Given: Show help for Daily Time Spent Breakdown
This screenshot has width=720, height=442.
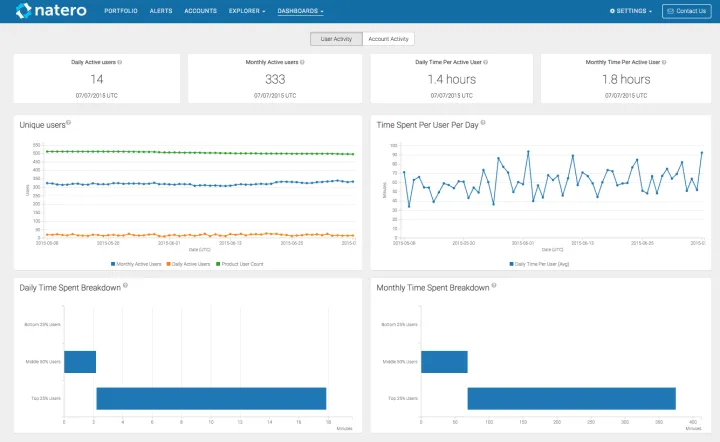Looking at the screenshot, I should pyautogui.click(x=126, y=285).
